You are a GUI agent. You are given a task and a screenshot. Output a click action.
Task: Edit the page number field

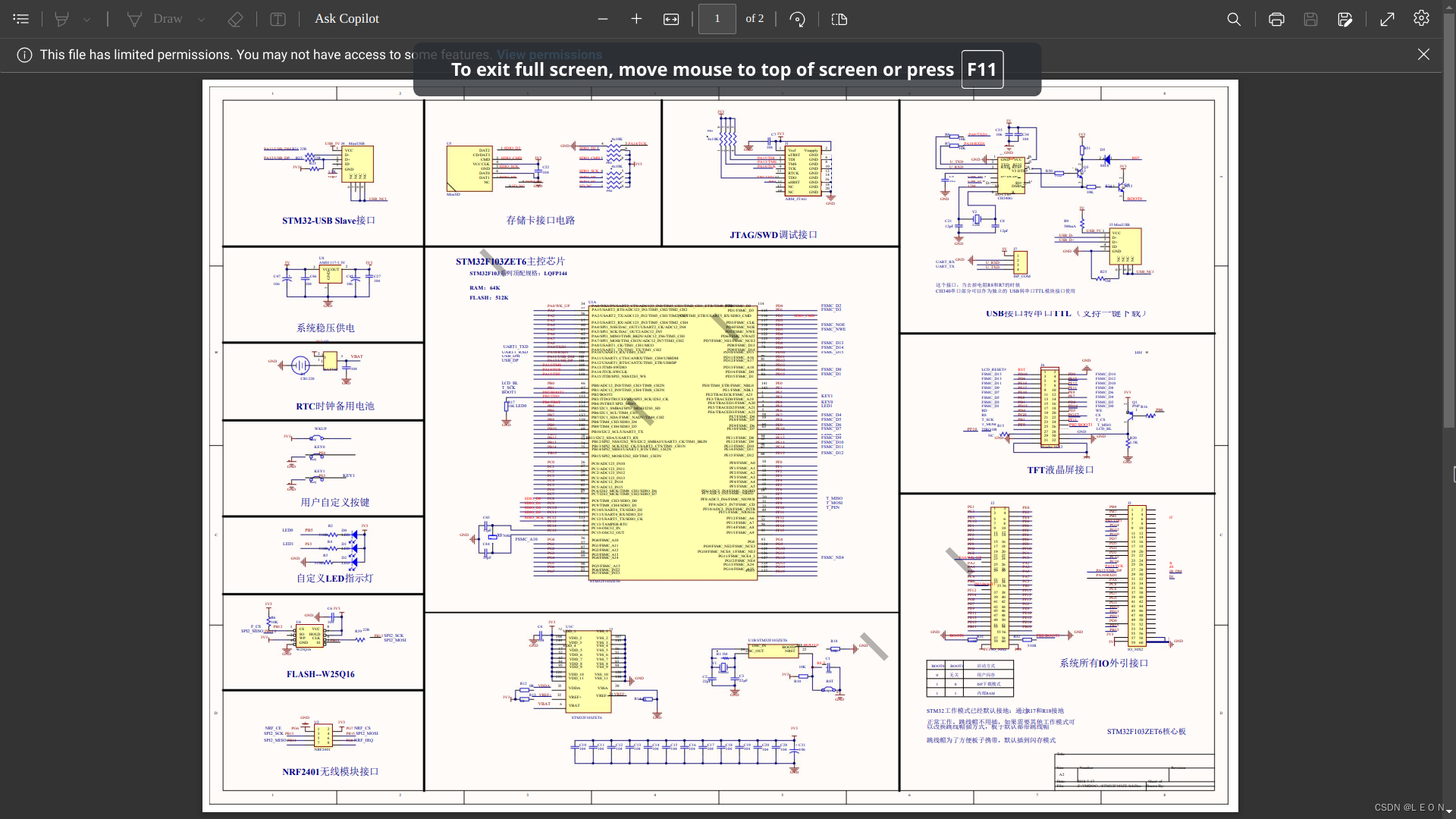[x=717, y=19]
